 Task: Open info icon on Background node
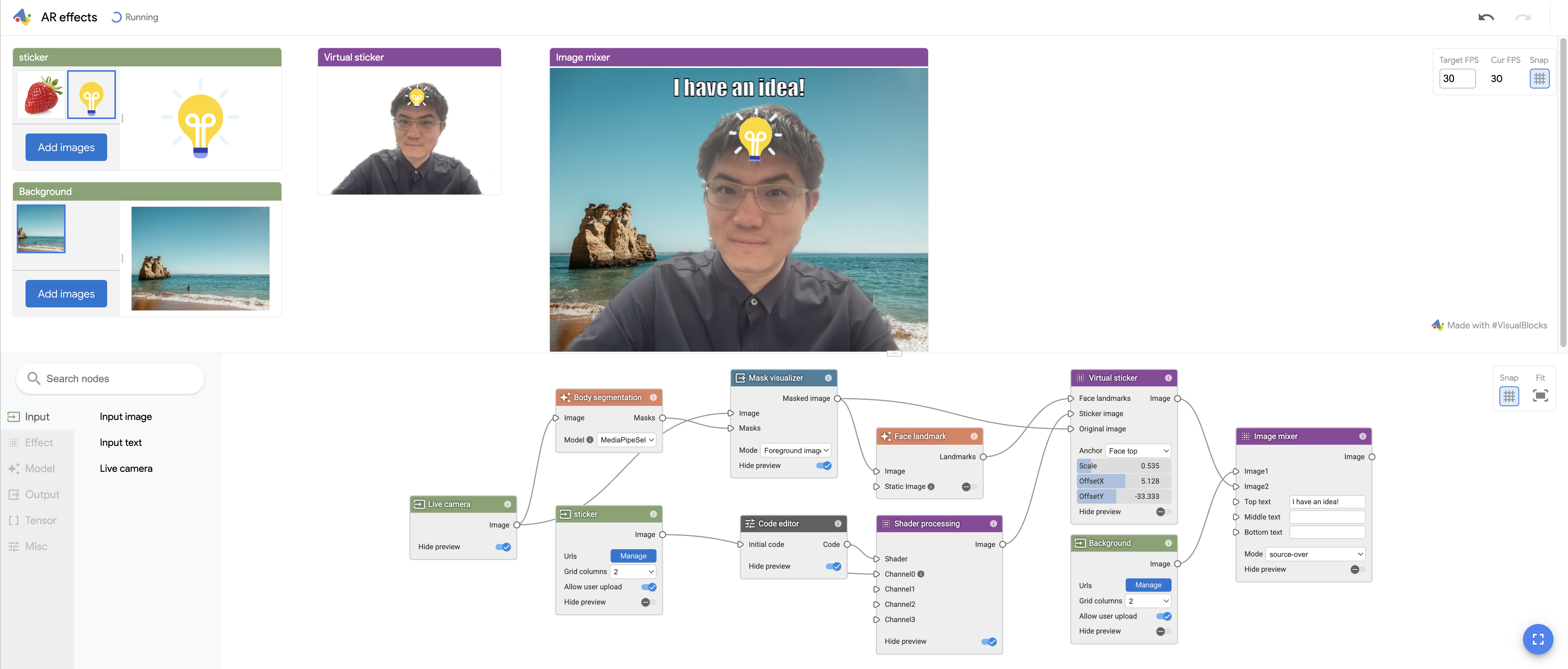pyautogui.click(x=1168, y=543)
